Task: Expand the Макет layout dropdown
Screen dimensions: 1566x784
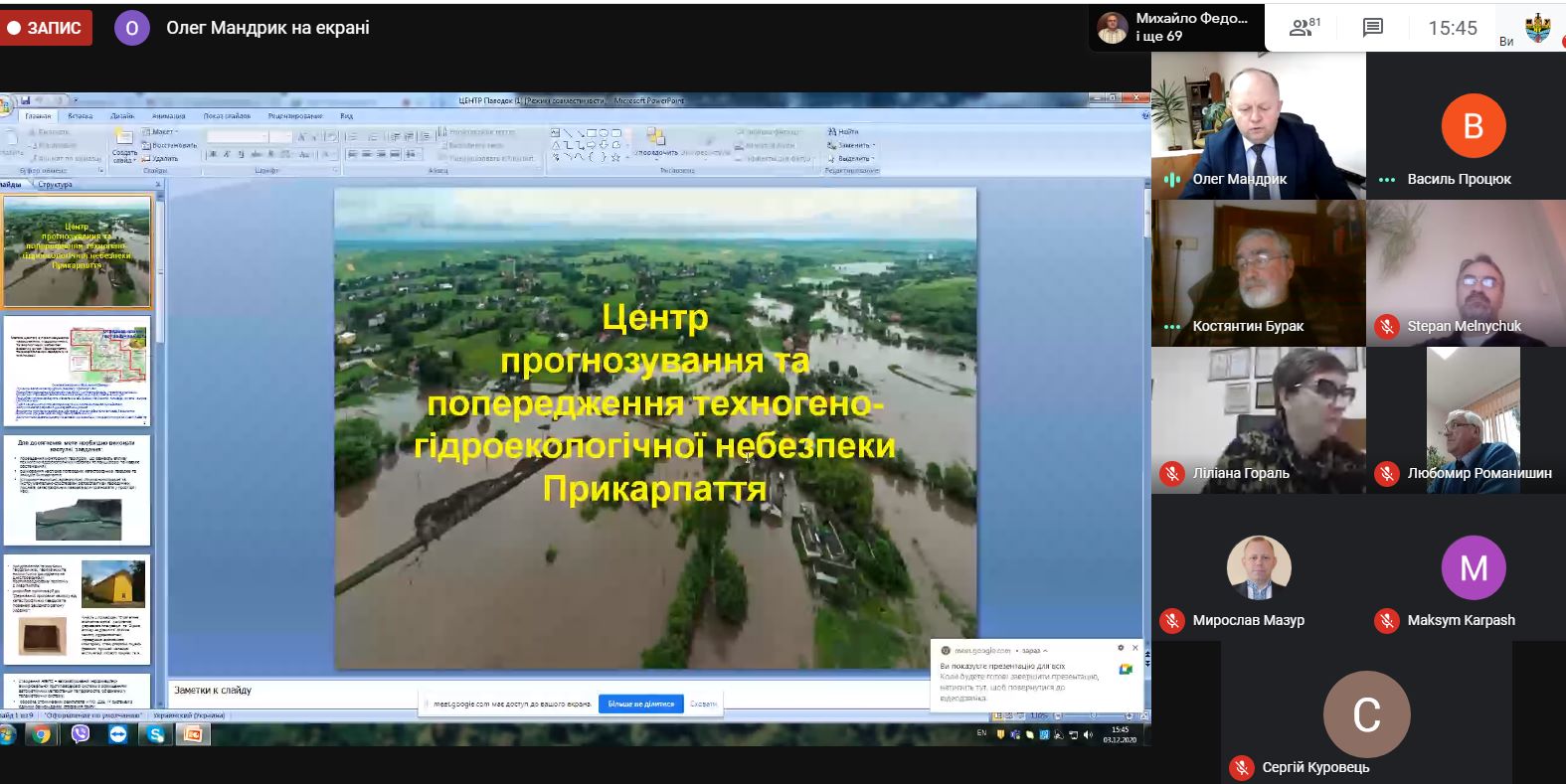Action: [161, 132]
